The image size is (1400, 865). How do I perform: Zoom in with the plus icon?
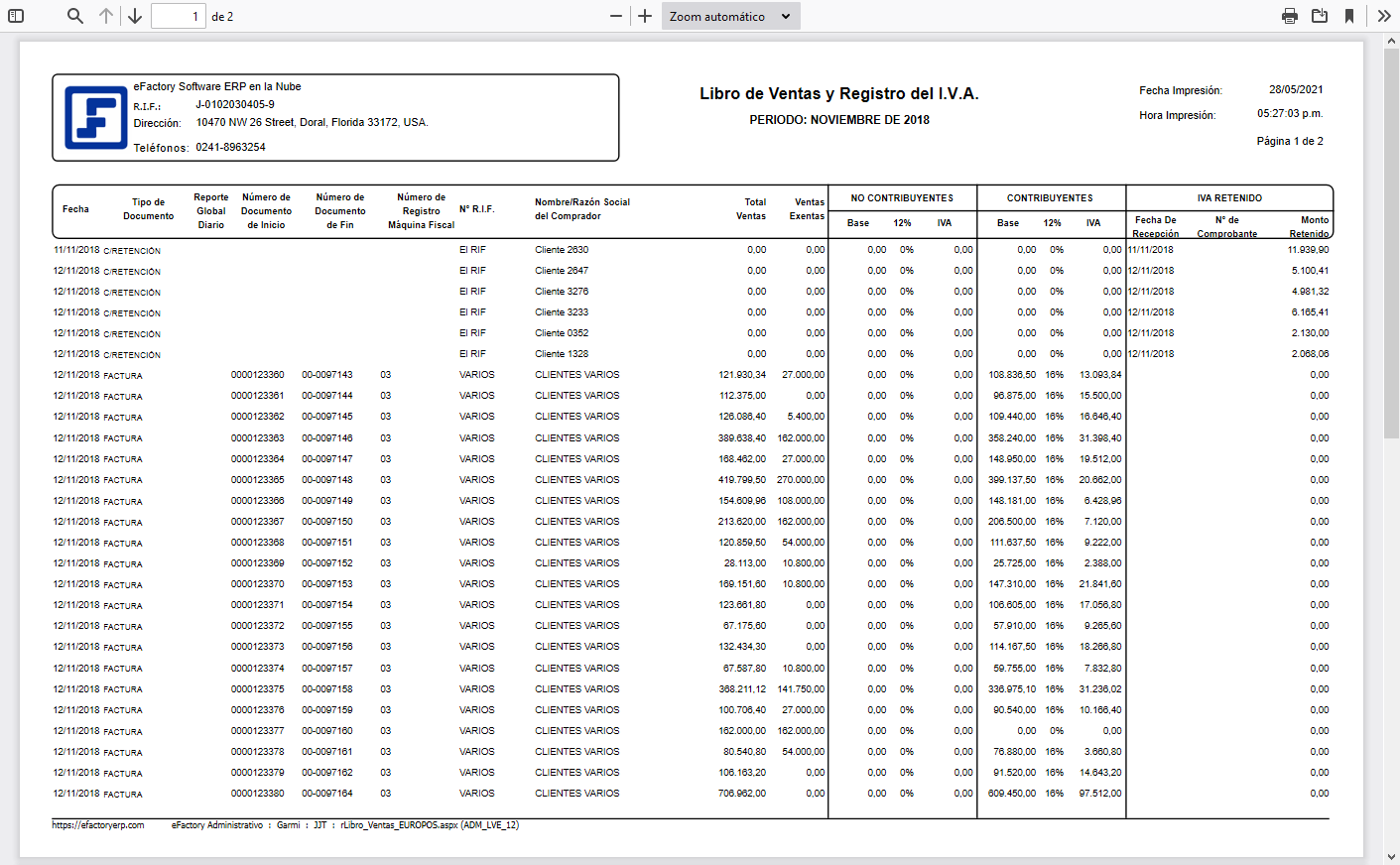point(643,15)
